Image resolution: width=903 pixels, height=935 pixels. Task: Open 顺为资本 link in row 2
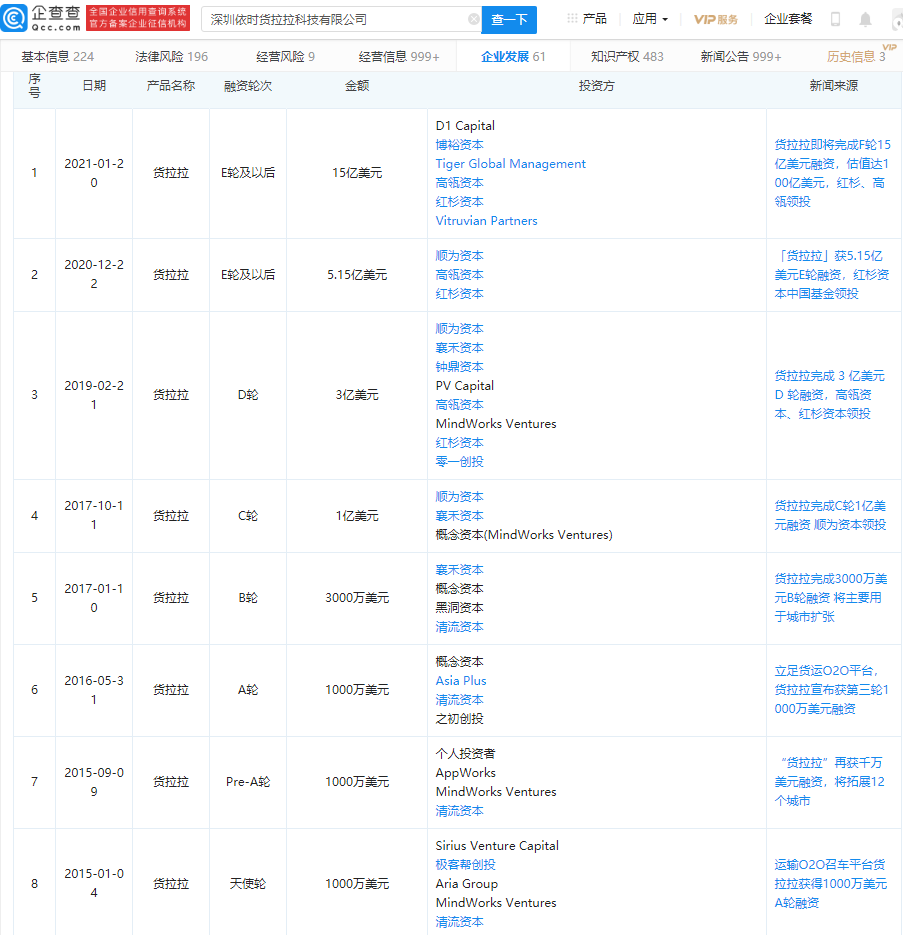tap(459, 256)
